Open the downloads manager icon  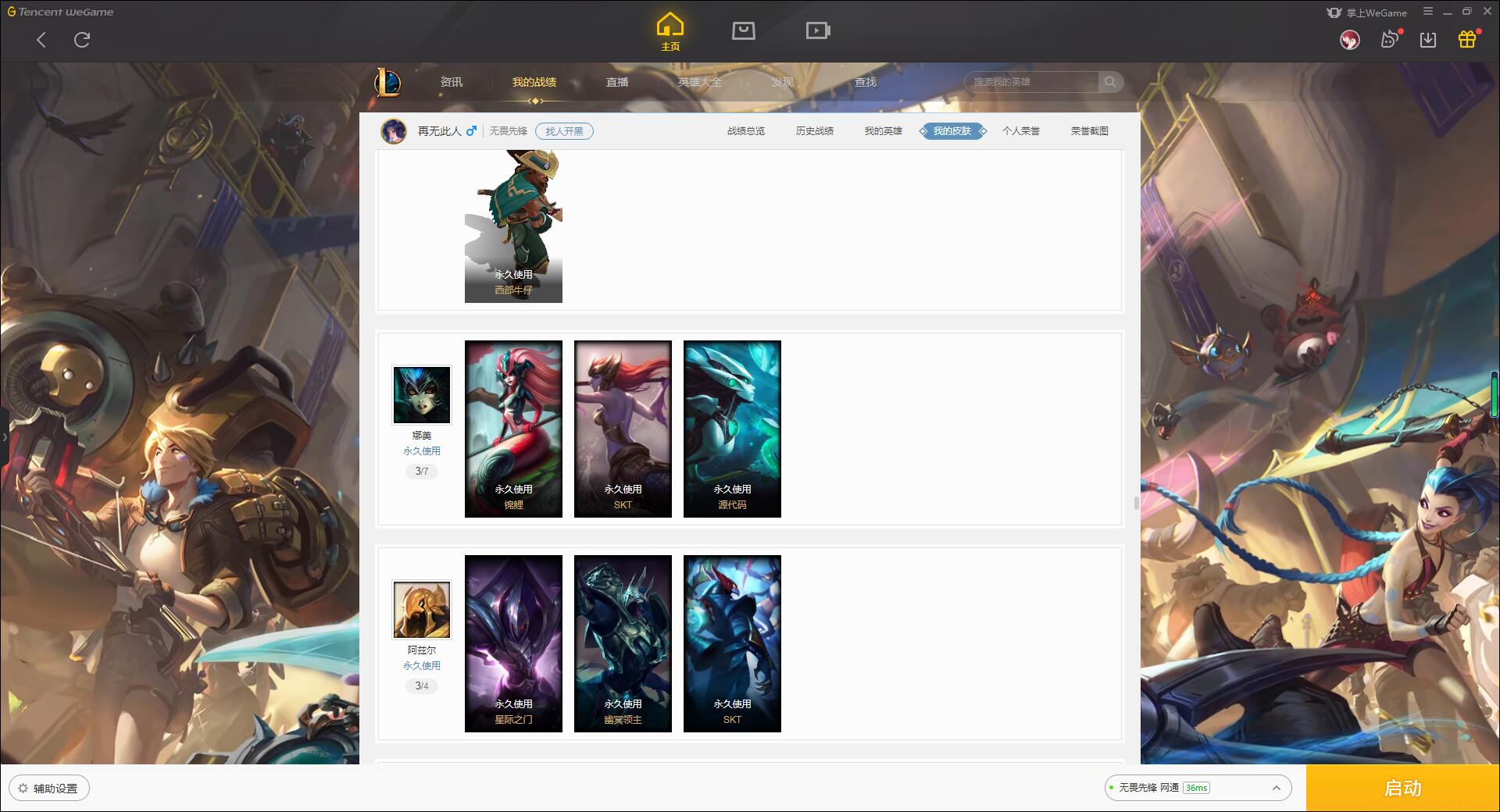coord(1428,40)
